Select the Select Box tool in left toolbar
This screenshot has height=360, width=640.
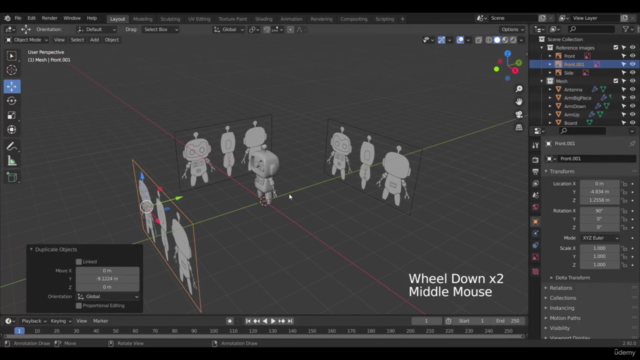point(11,56)
